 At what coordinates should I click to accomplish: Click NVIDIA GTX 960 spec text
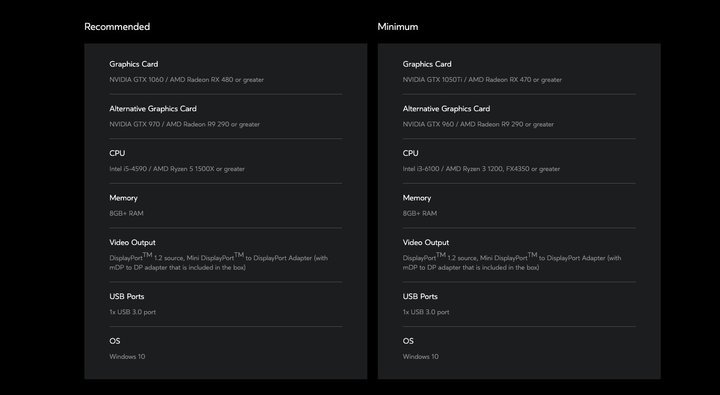[x=478, y=124]
